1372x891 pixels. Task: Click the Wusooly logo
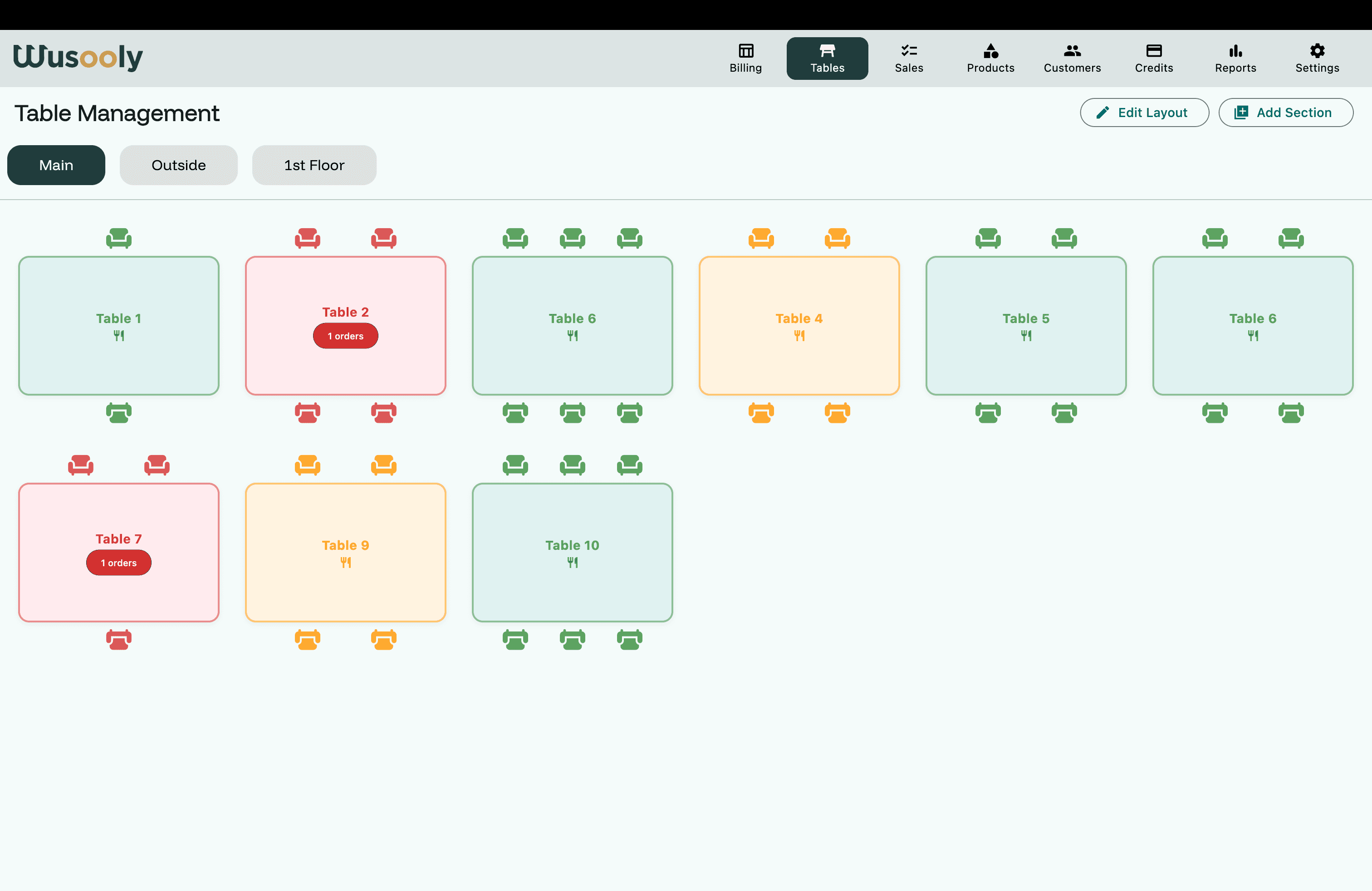click(x=78, y=58)
